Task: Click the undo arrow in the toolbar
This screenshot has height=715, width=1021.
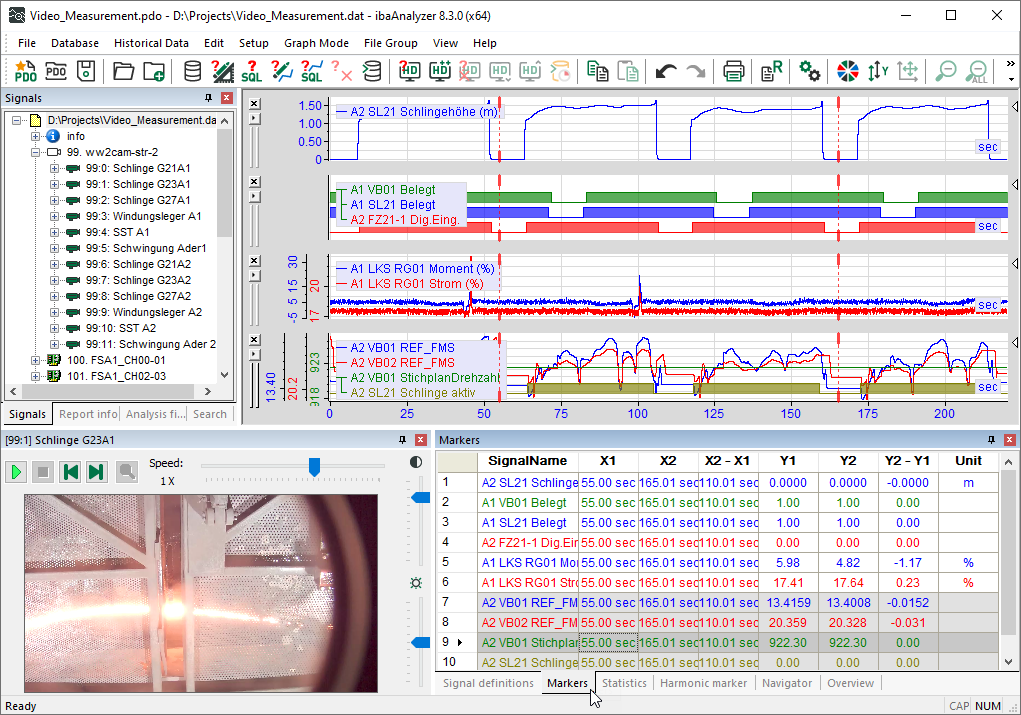Action: click(666, 71)
